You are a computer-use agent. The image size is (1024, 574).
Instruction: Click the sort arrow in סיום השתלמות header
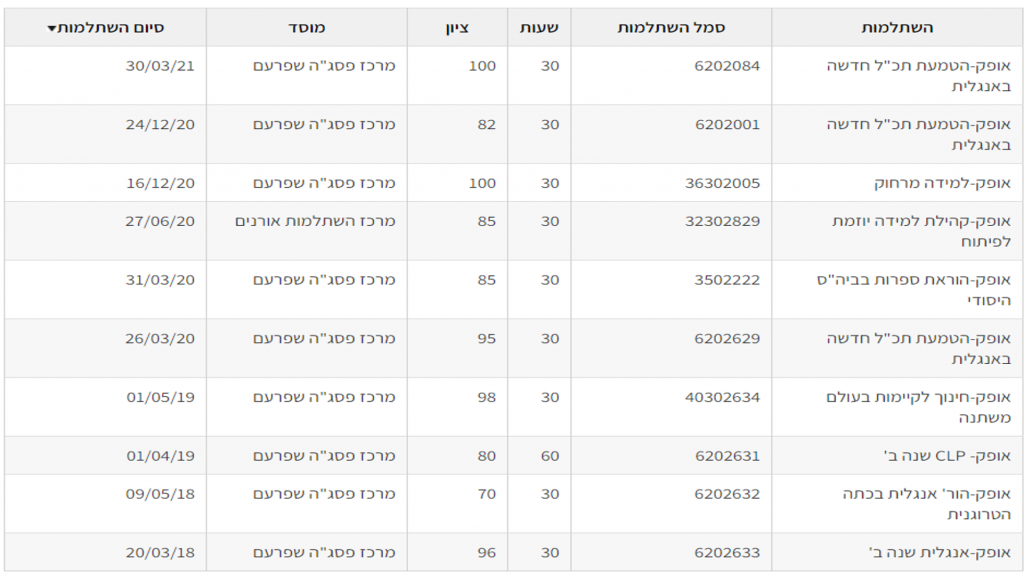pyautogui.click(x=52, y=29)
